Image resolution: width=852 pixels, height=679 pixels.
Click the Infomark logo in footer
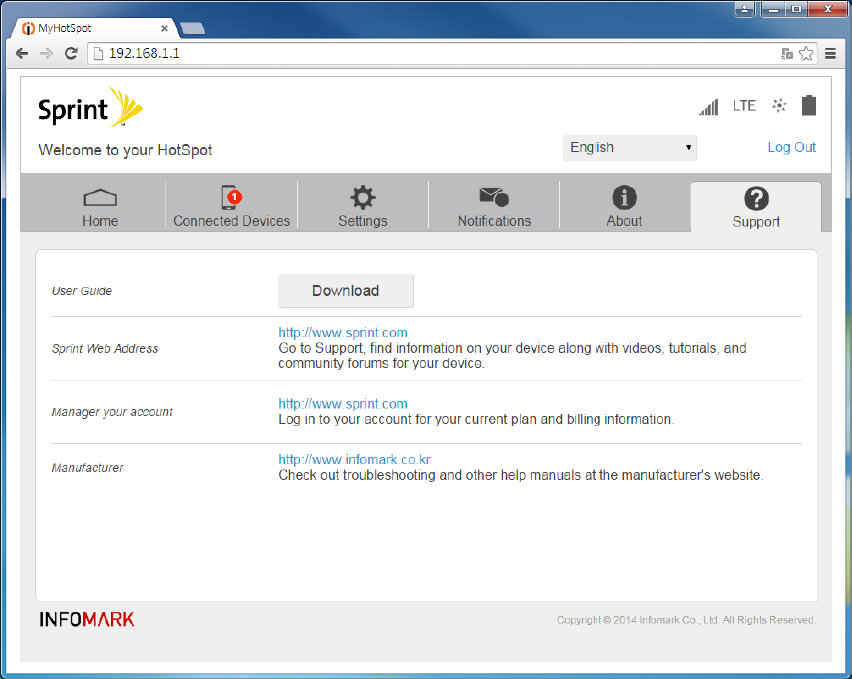87,619
